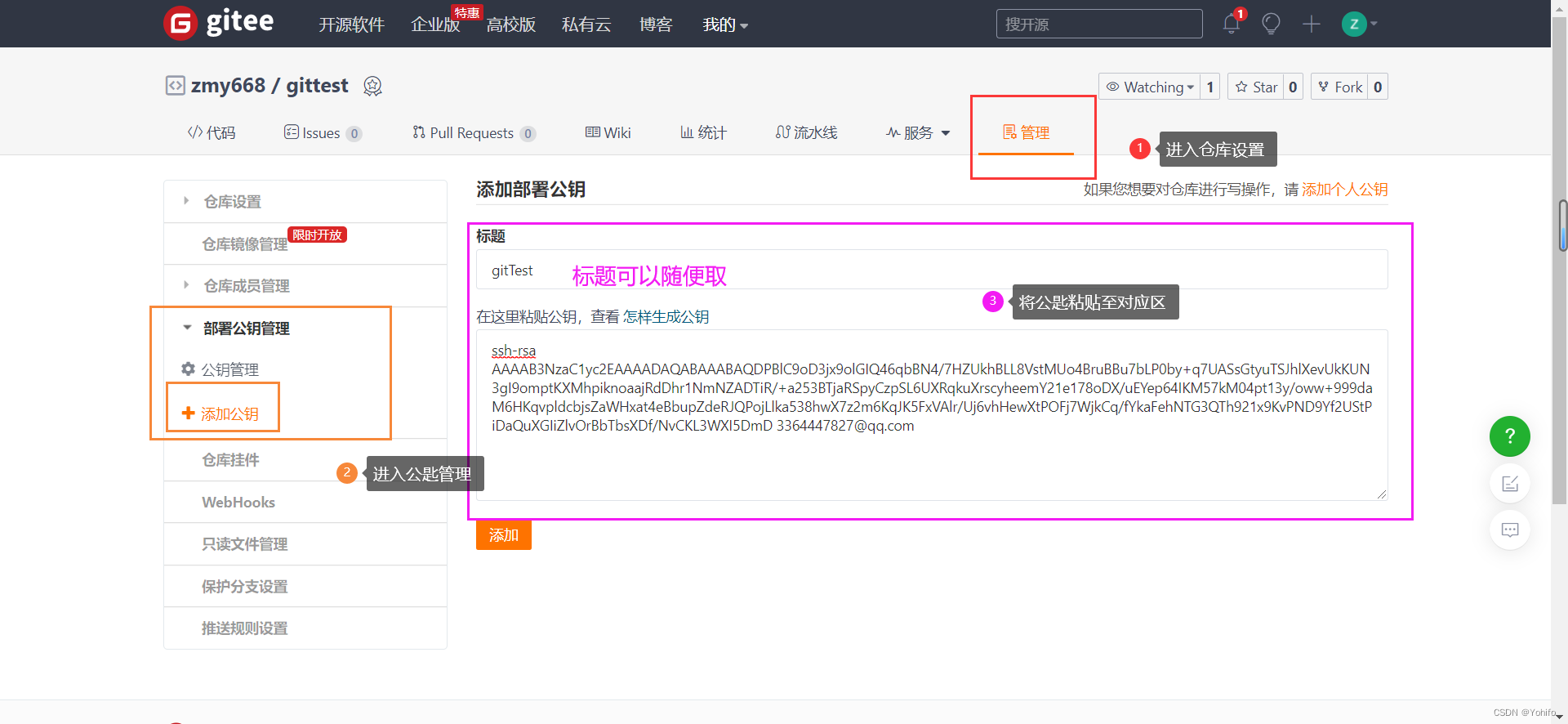1568x724 pixels.
Task: Open the Watching dropdown
Action: point(1149,87)
